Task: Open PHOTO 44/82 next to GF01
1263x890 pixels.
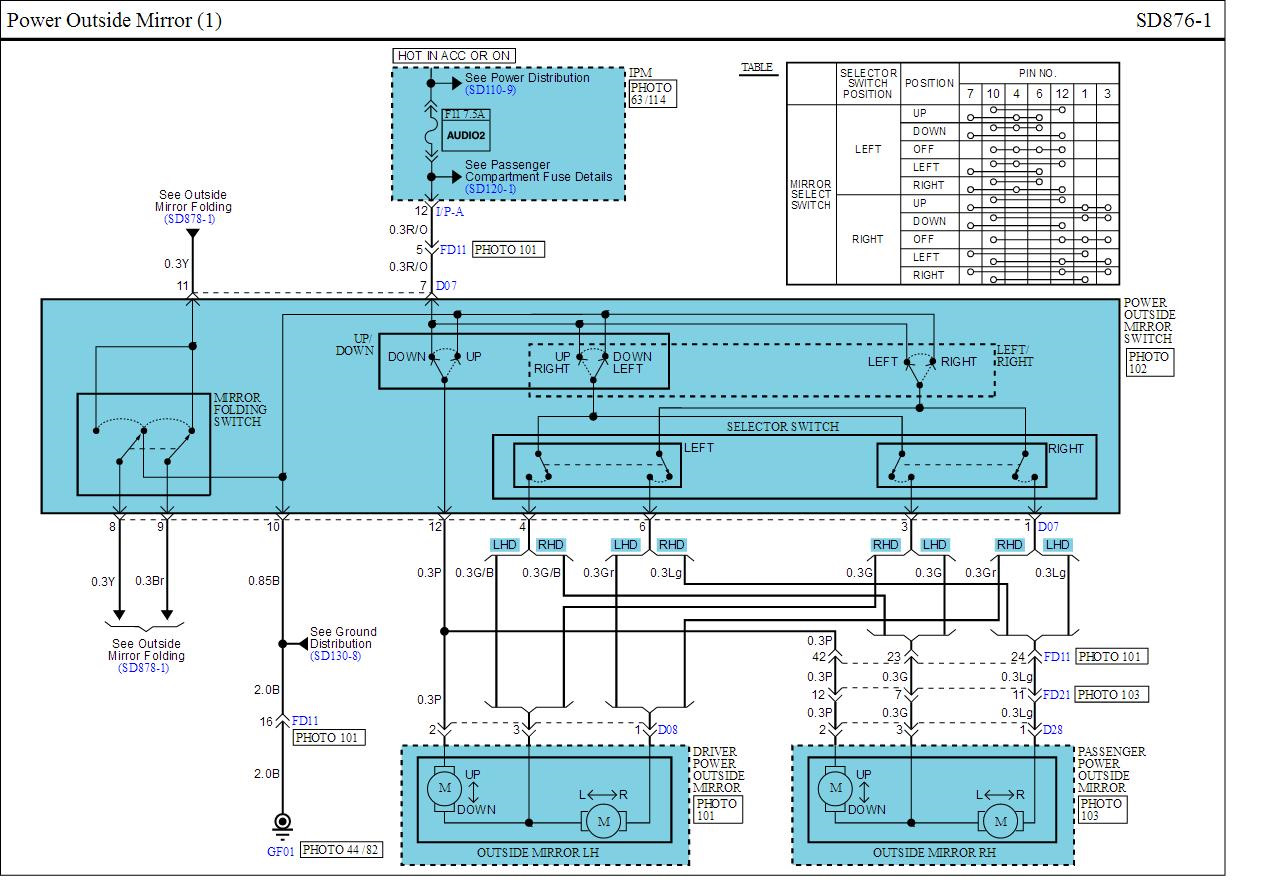Action: (x=341, y=850)
